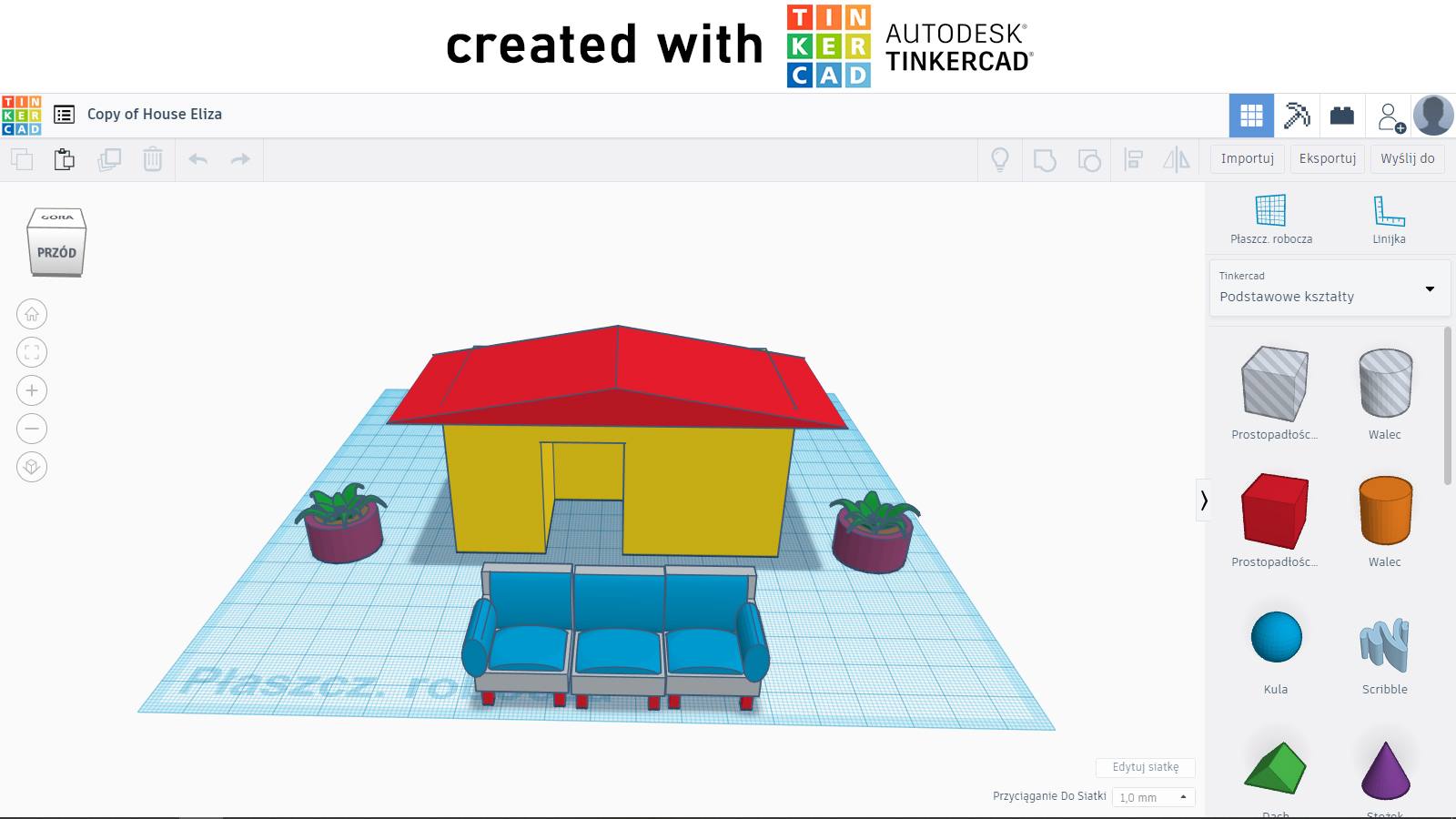The height and width of the screenshot is (819, 1456).
Task: Click the zoom in plus icon
Action: pos(32,390)
